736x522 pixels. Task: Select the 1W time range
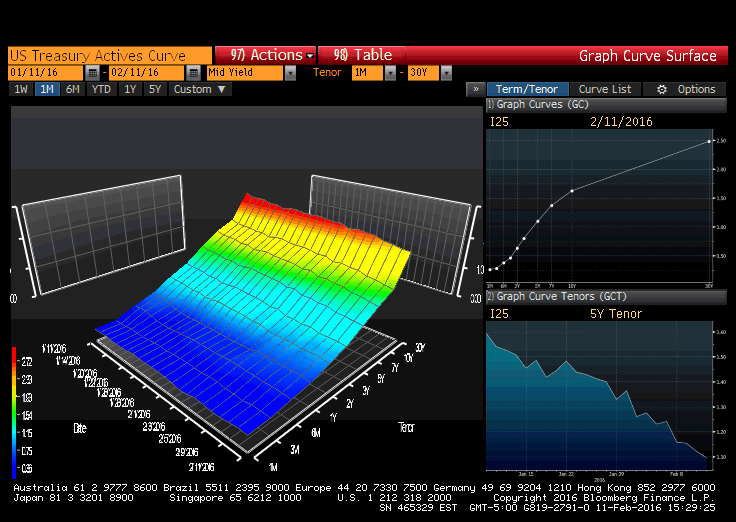point(21,89)
